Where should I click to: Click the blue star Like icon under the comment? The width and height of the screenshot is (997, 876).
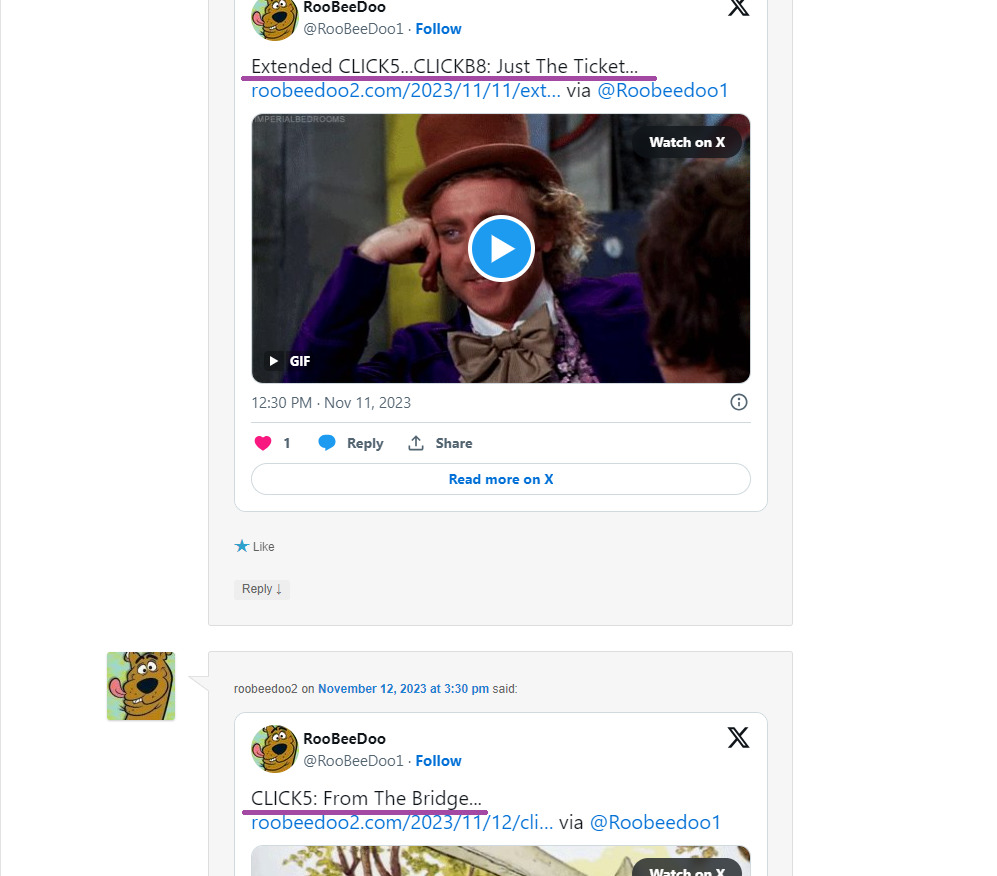tap(242, 546)
